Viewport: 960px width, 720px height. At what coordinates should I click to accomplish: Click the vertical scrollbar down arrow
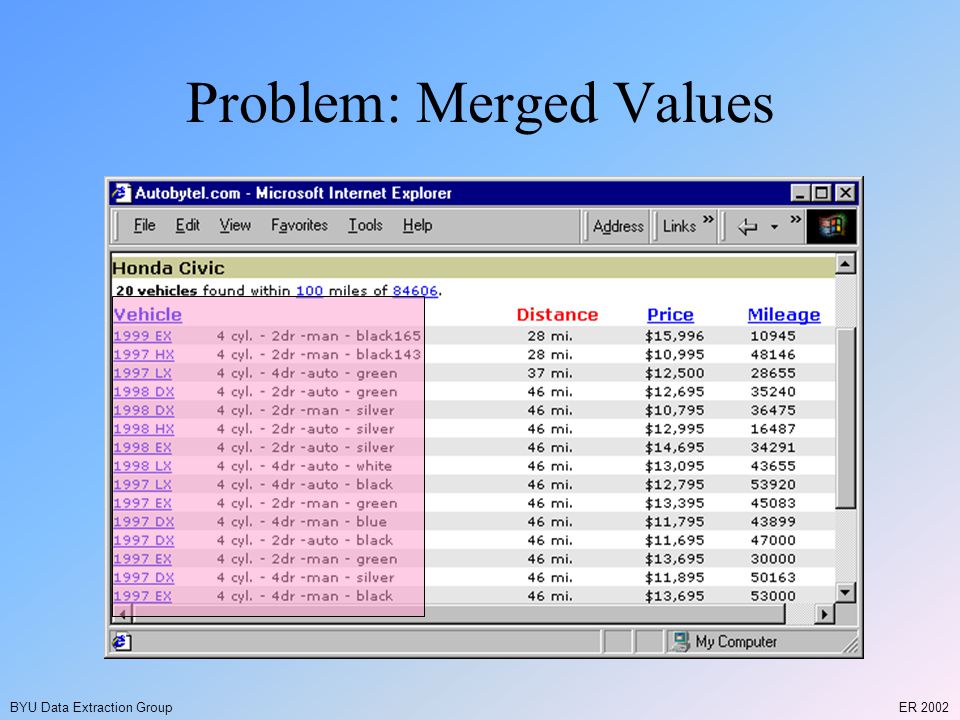click(x=845, y=592)
